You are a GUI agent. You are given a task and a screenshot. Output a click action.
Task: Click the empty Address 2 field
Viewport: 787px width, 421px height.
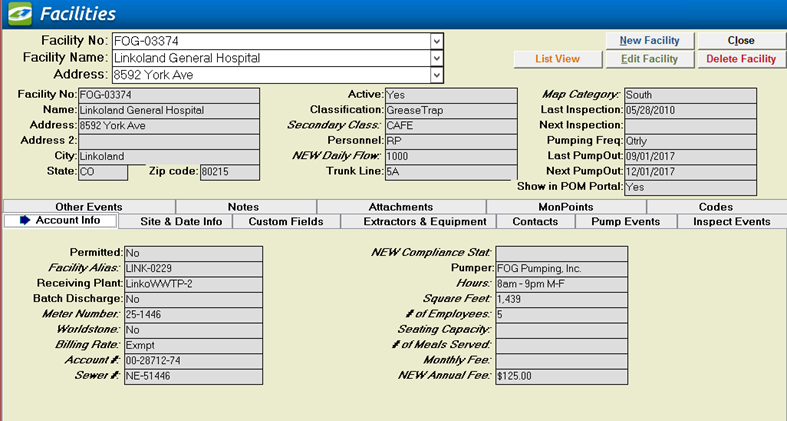coord(169,141)
